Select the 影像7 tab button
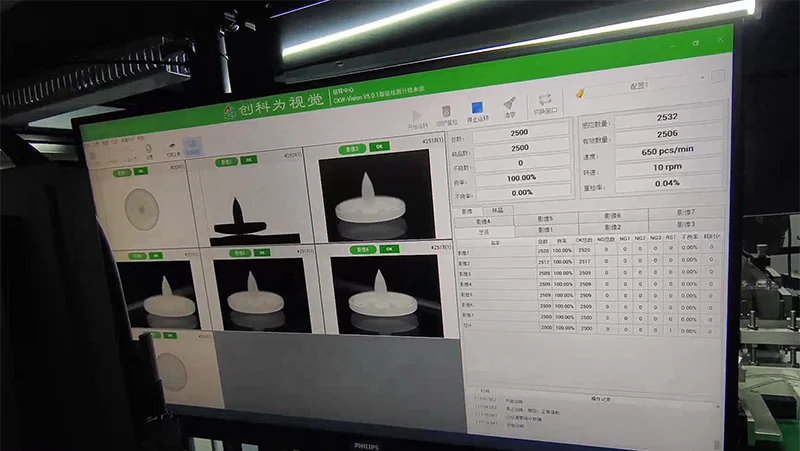This screenshot has height=451, width=800. [684, 212]
